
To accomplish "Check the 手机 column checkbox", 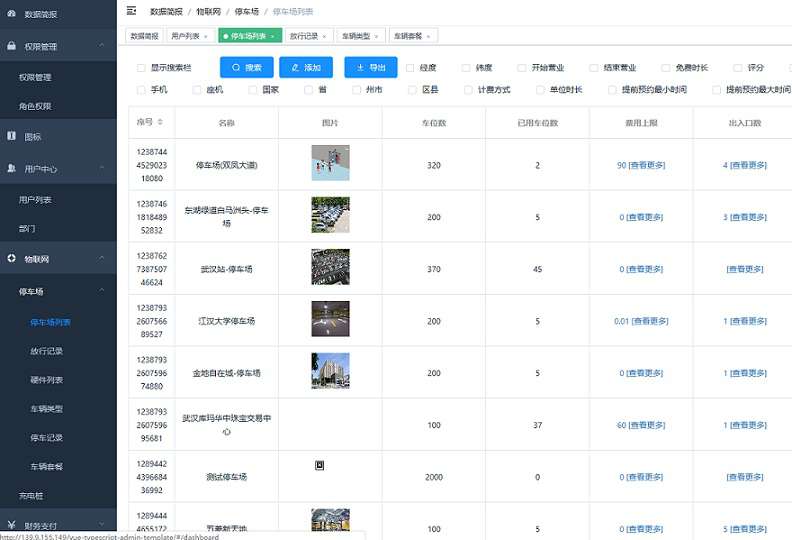I will coord(141,90).
